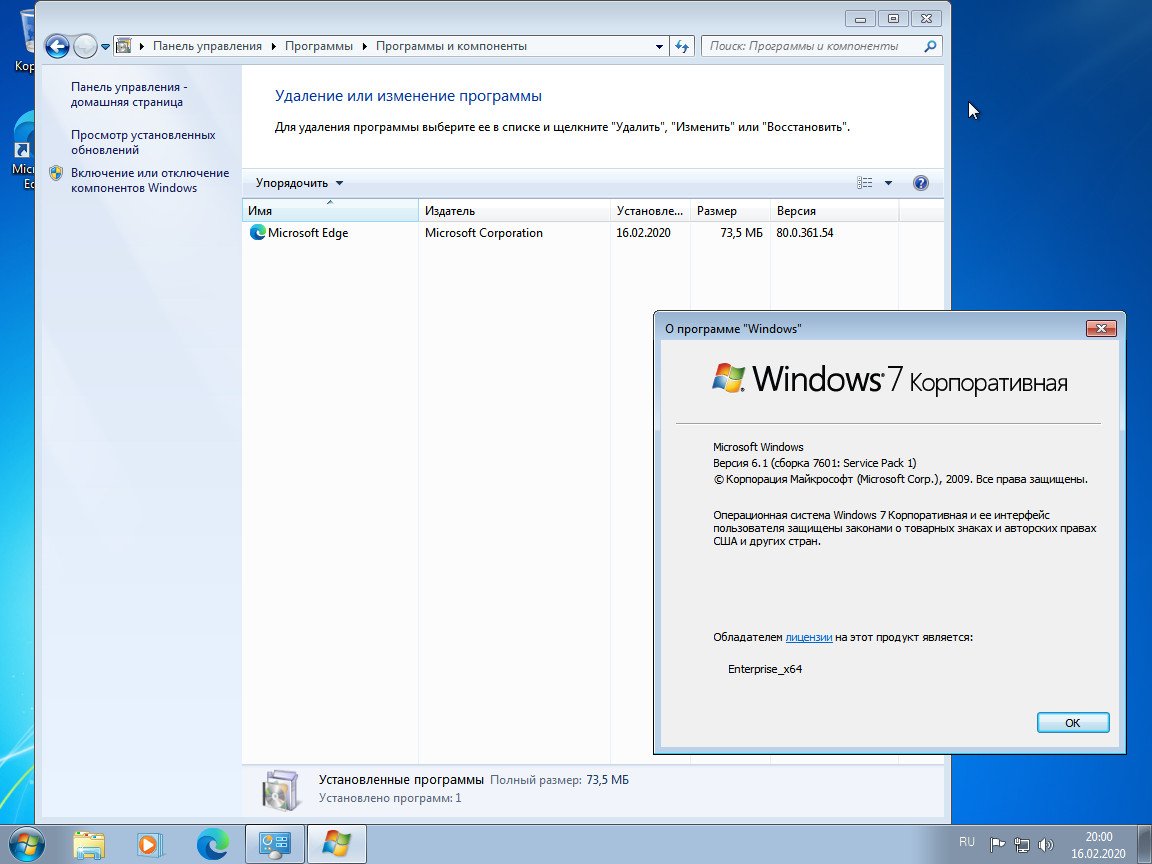Image resolution: width=1152 pixels, height=864 pixels.
Task: Open the 'лицензии' license link
Action: click(808, 637)
